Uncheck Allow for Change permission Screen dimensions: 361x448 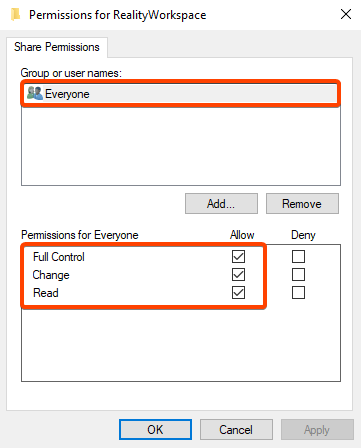(238, 275)
